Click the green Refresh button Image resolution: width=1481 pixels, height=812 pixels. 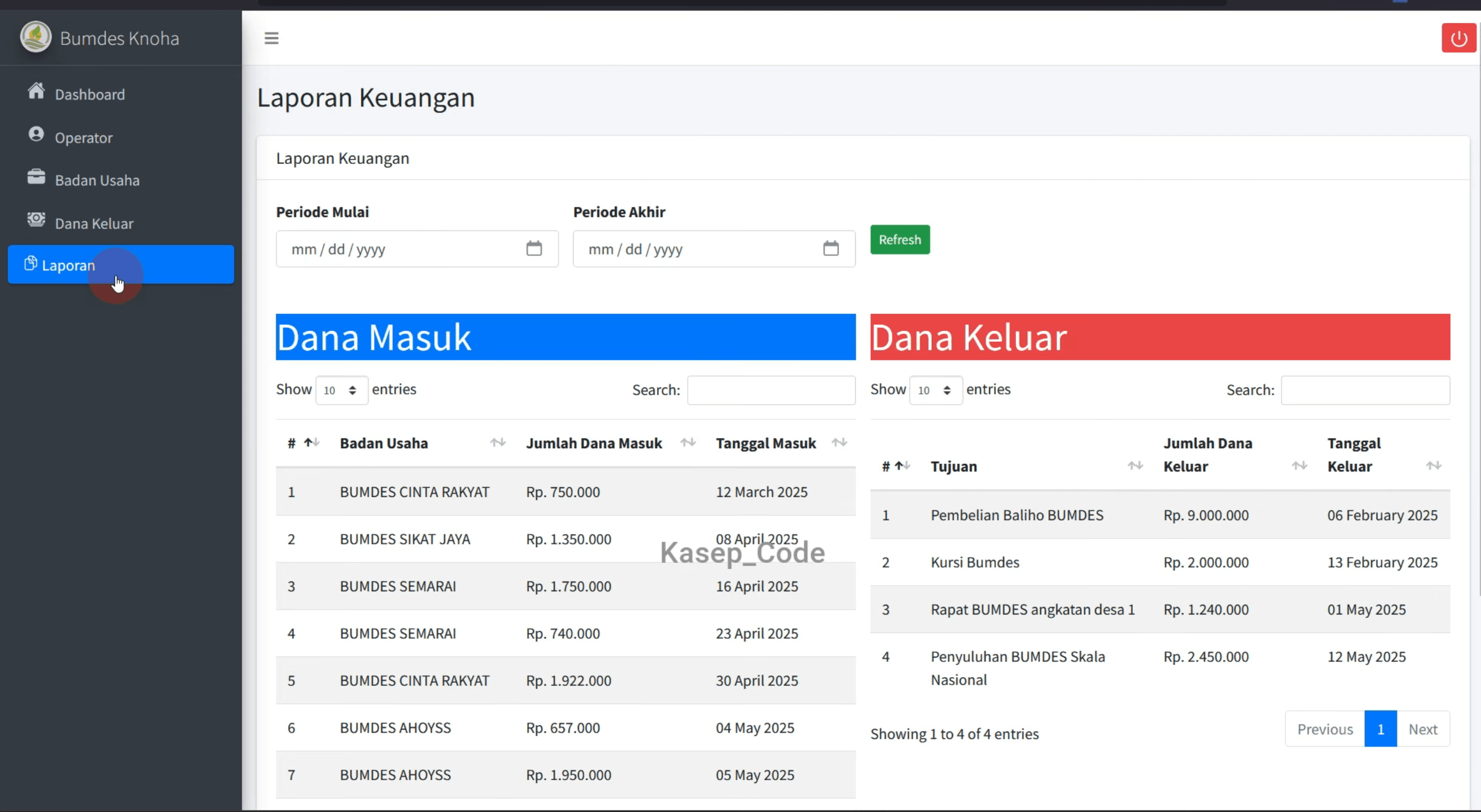pos(899,240)
